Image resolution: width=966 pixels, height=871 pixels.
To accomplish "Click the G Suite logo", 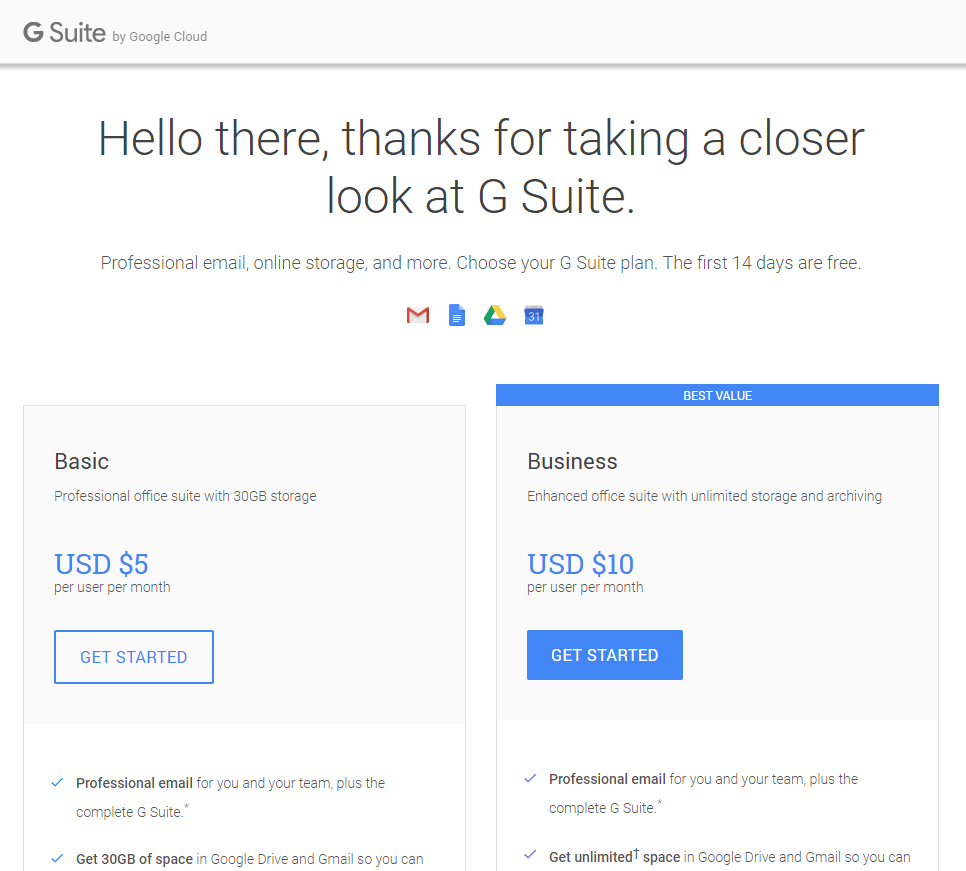I will click(x=65, y=33).
